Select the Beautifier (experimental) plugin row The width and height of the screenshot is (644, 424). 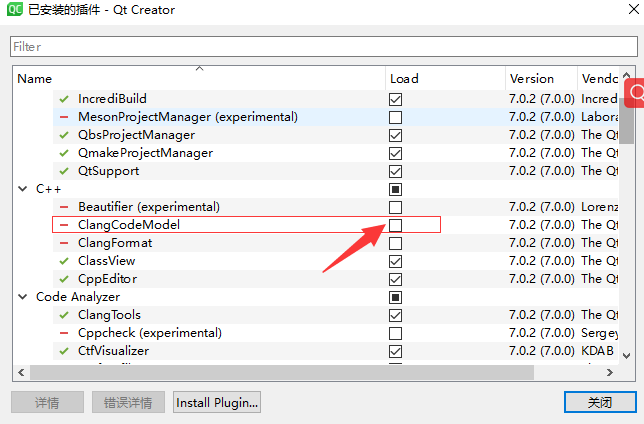[336, 207]
